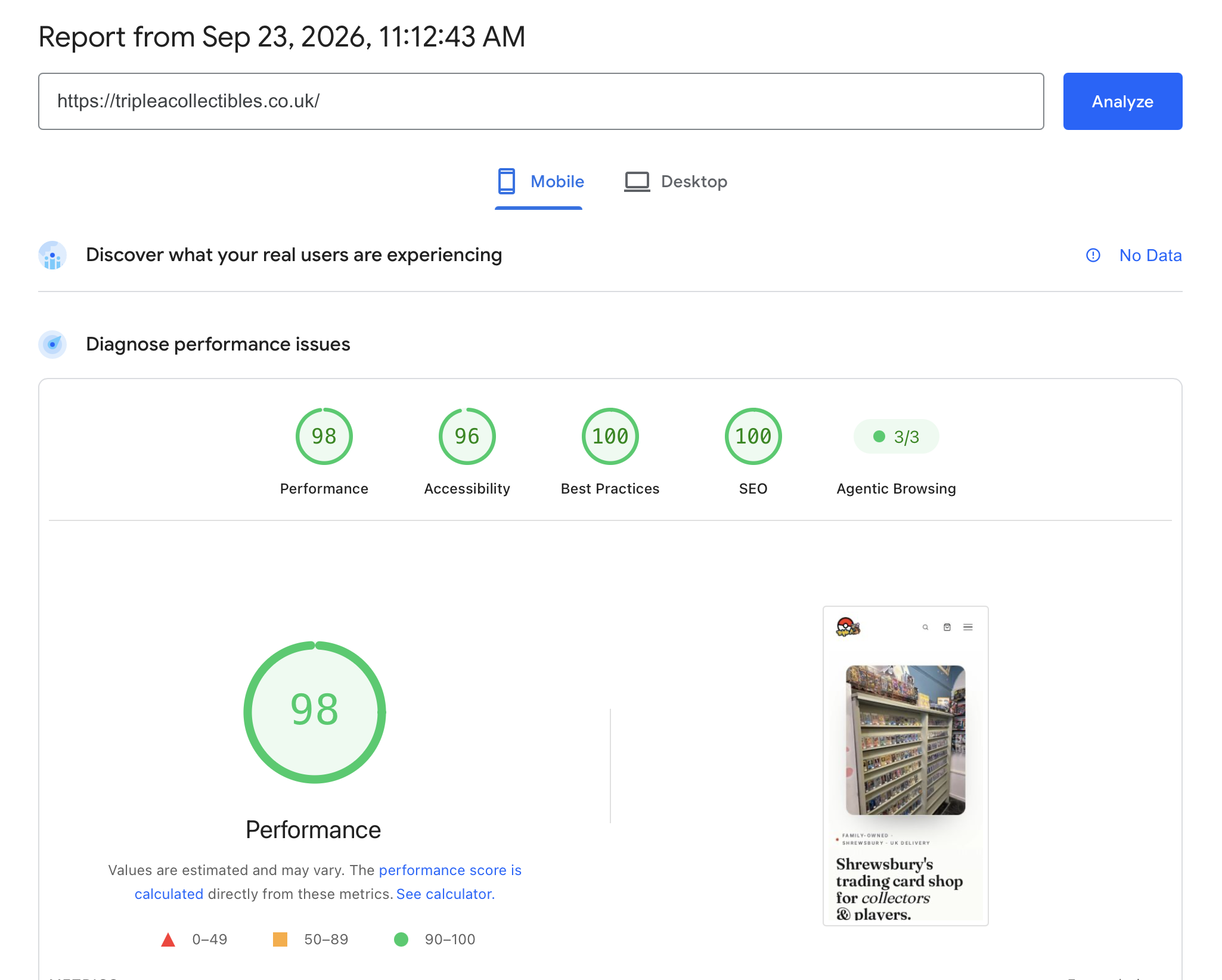Click the page screenshot thumbnail
Viewport: 1222px width, 980px height.
pos(905,766)
